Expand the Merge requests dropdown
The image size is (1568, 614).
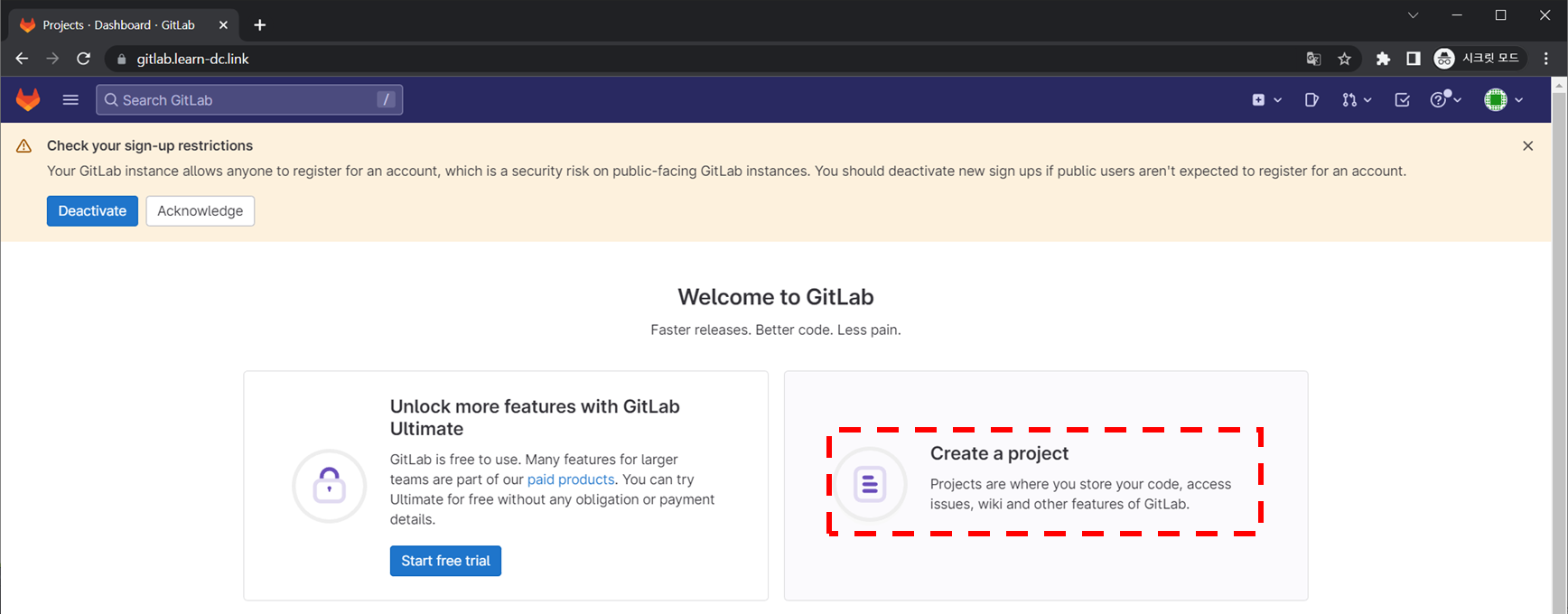click(1356, 100)
